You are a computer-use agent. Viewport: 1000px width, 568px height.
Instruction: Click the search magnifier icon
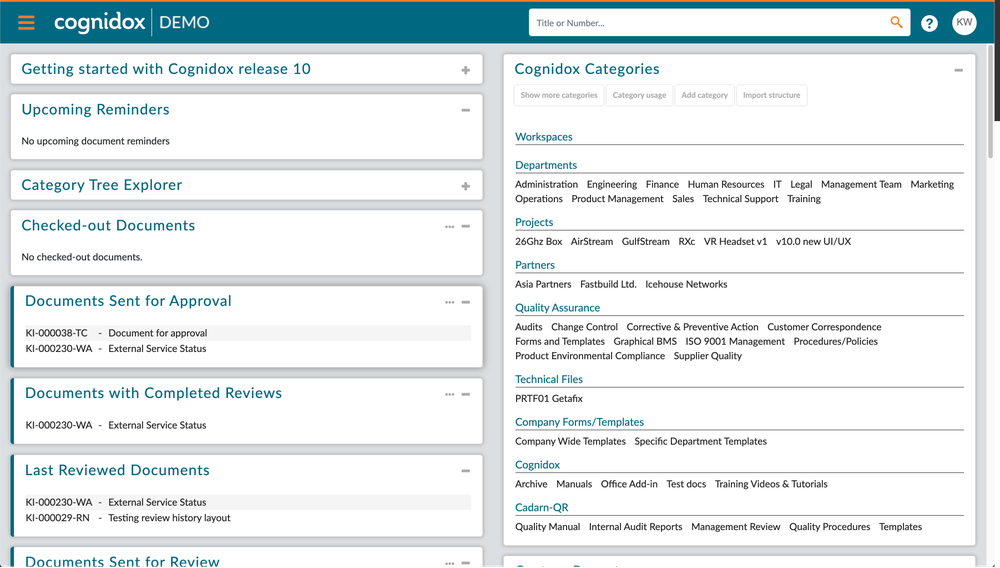tap(896, 22)
